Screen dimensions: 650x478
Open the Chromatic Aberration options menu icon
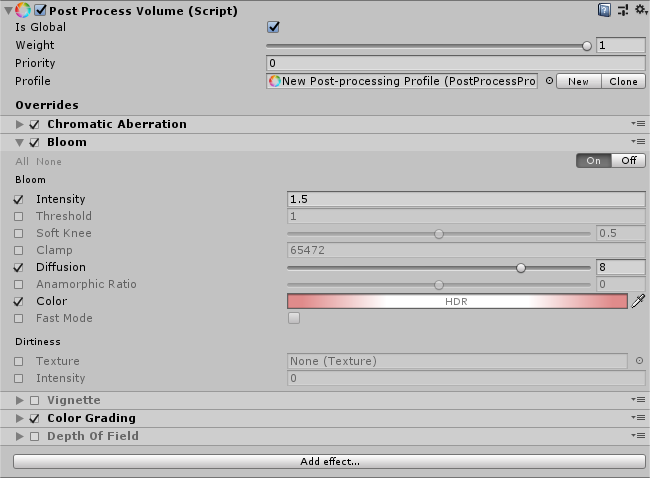638,124
